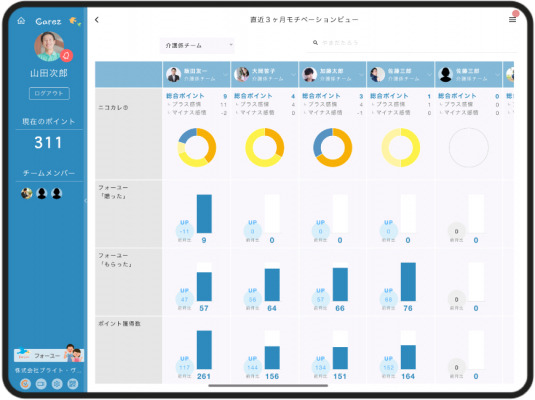This screenshot has height=400, width=535.
Task: Expand the 加藤太郎 column header chevron
Action: click(361, 74)
